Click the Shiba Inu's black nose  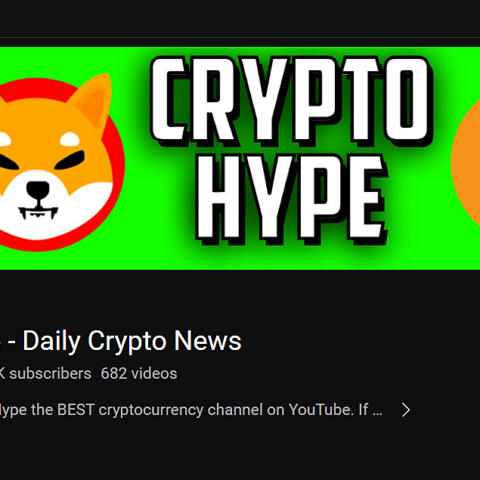pyautogui.click(x=38, y=189)
